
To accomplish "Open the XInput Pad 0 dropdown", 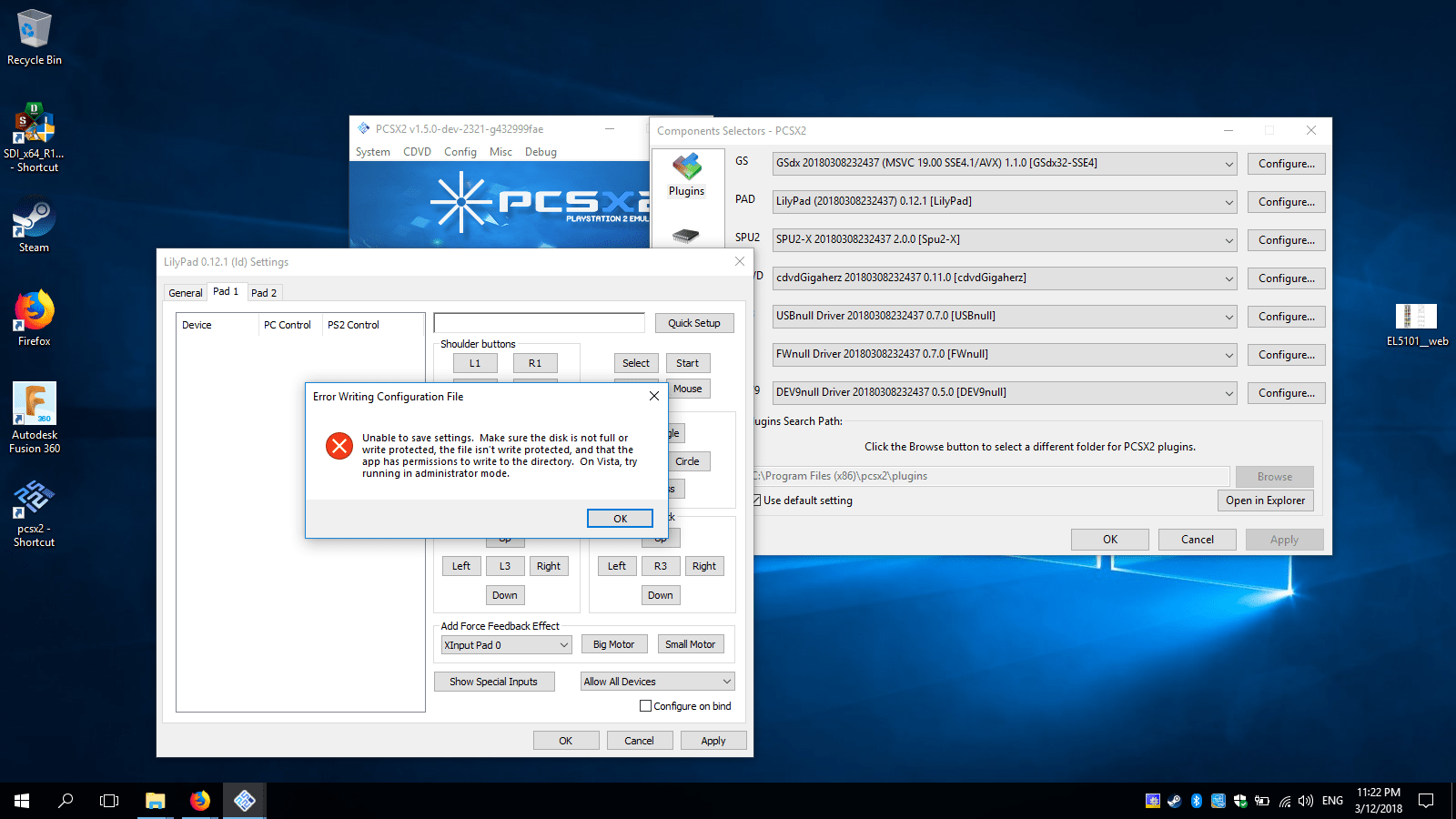I will 563,644.
